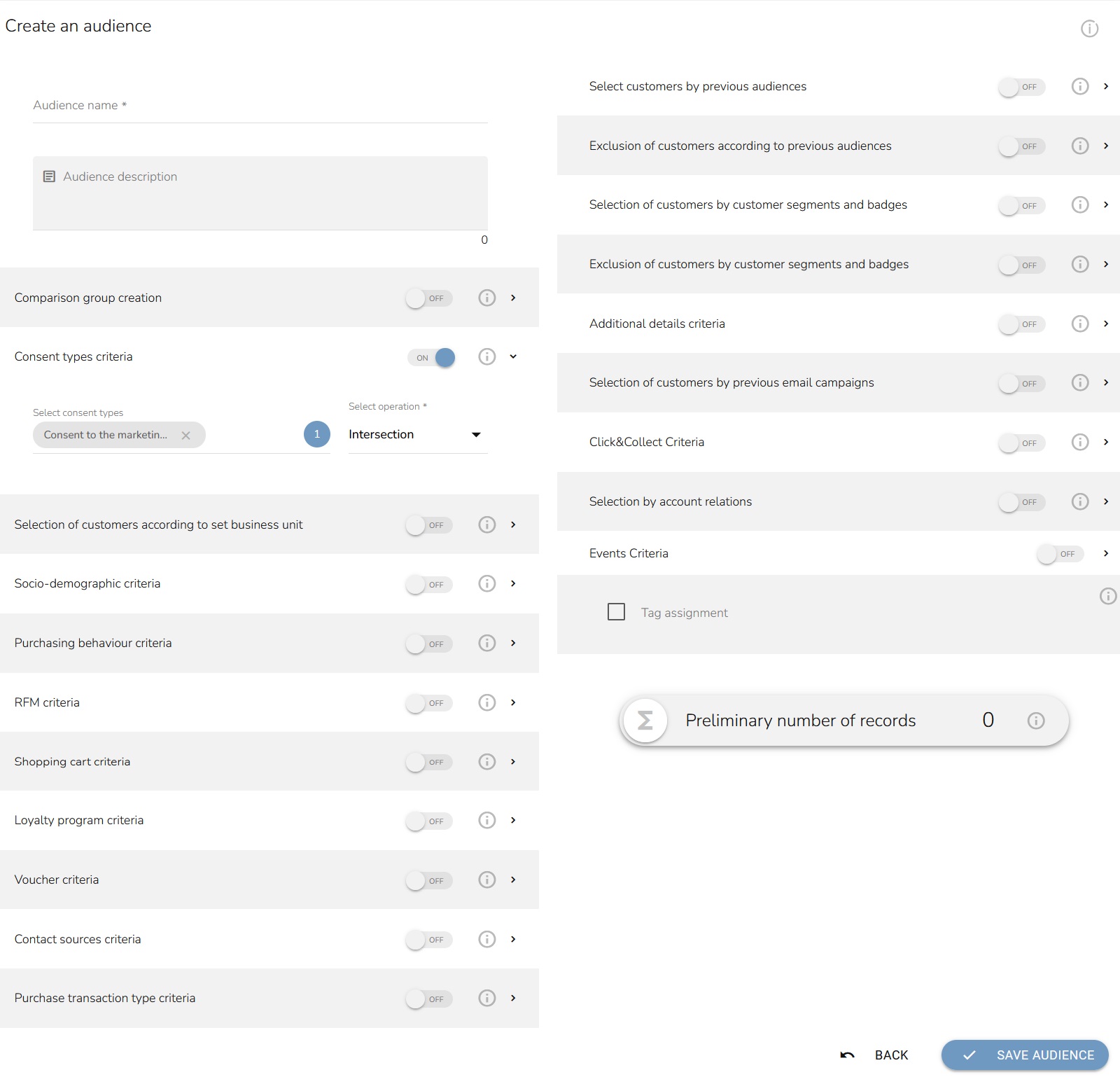Turn on the Events Criteria switch
Viewport: 1120px width, 1084px height.
click(x=1060, y=554)
